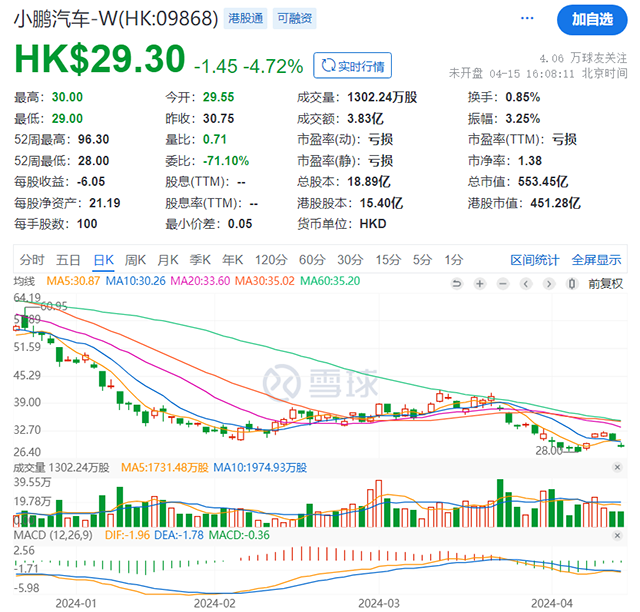Select the 周K chart tab
This screenshot has width=640, height=612.
point(135,260)
